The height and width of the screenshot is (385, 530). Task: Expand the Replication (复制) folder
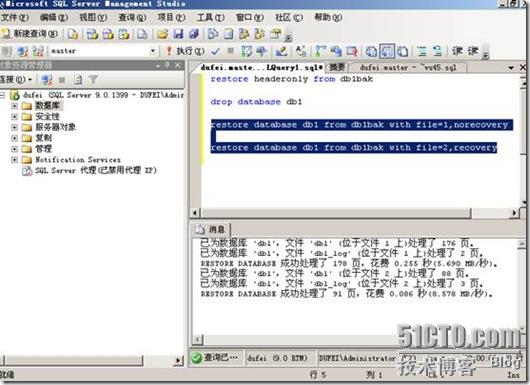coord(14,138)
